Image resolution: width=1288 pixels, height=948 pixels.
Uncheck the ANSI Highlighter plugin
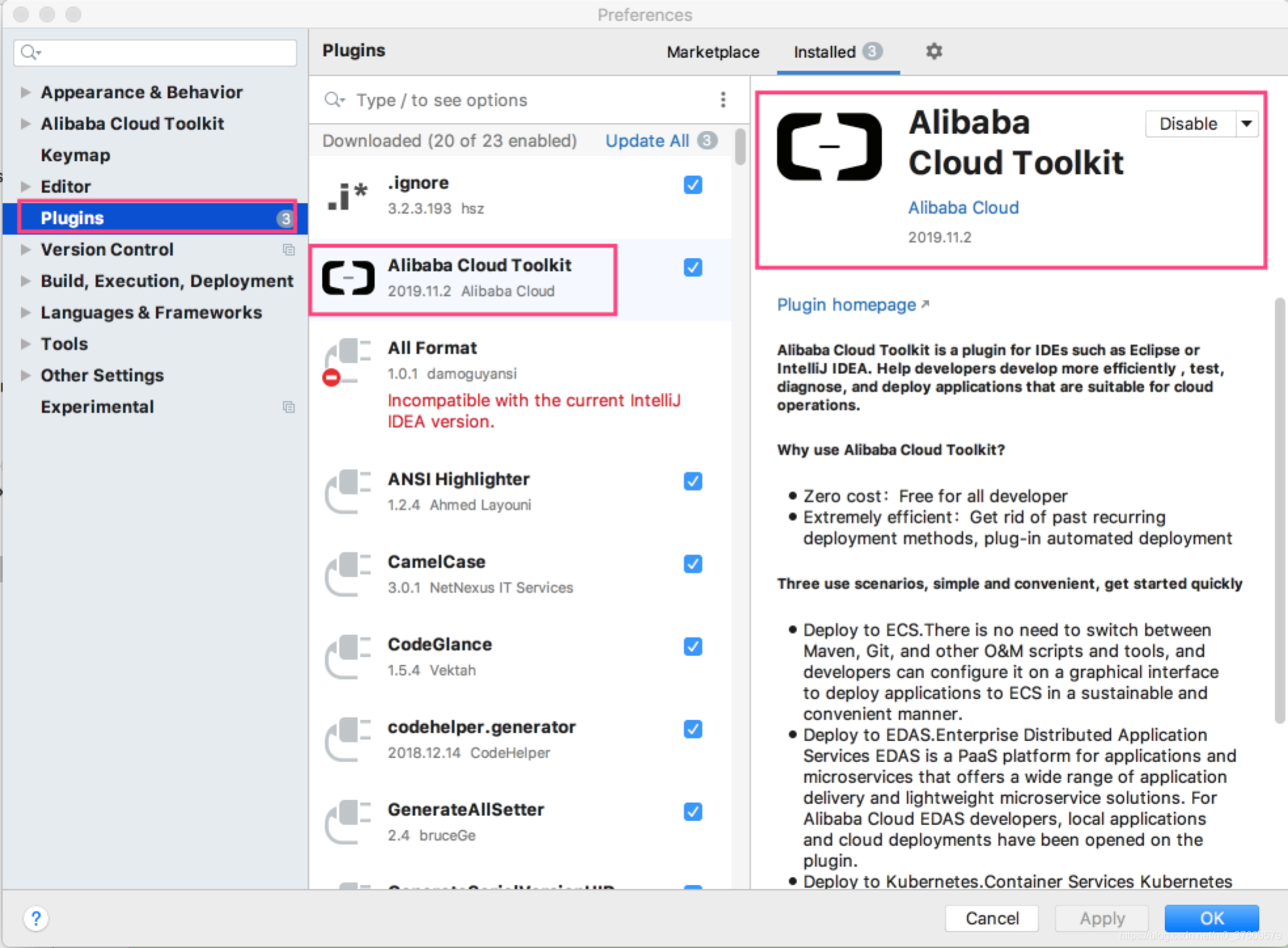tap(693, 481)
